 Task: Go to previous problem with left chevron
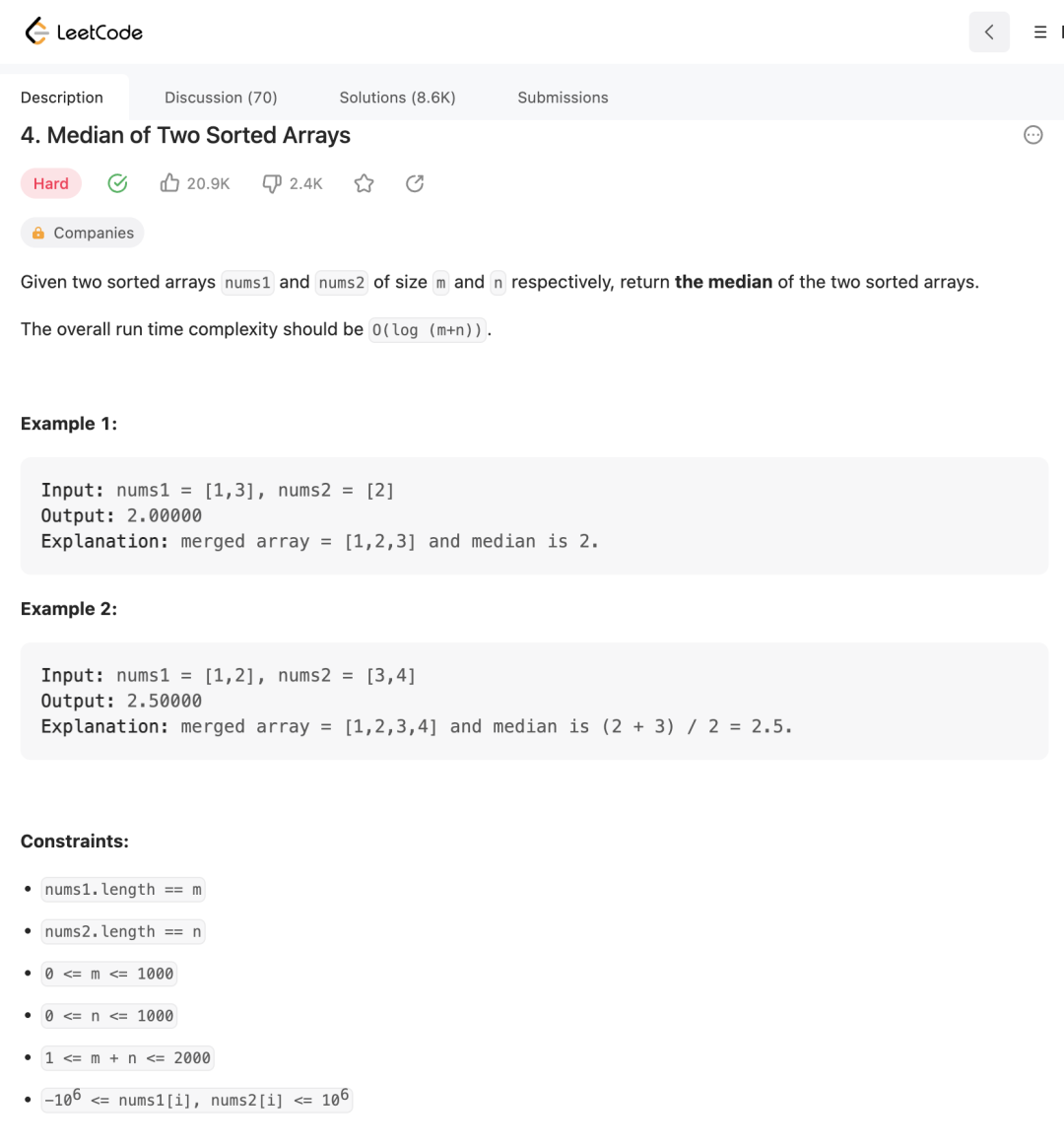(989, 33)
